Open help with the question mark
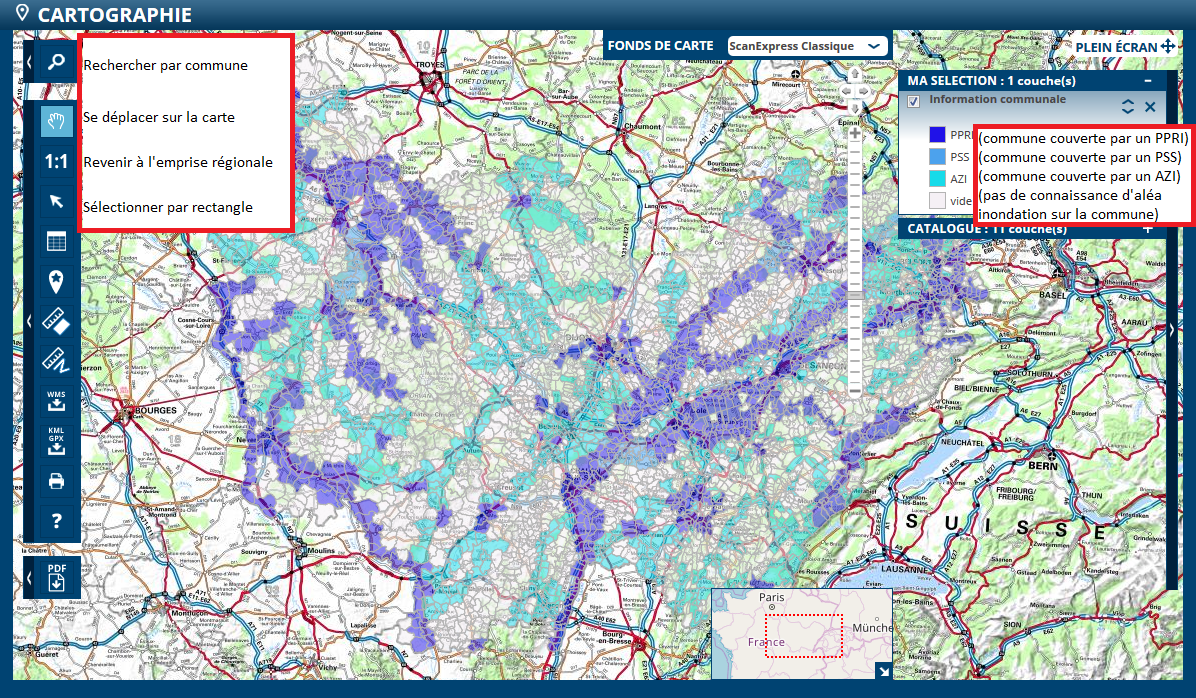The image size is (1196, 698). click(56, 520)
